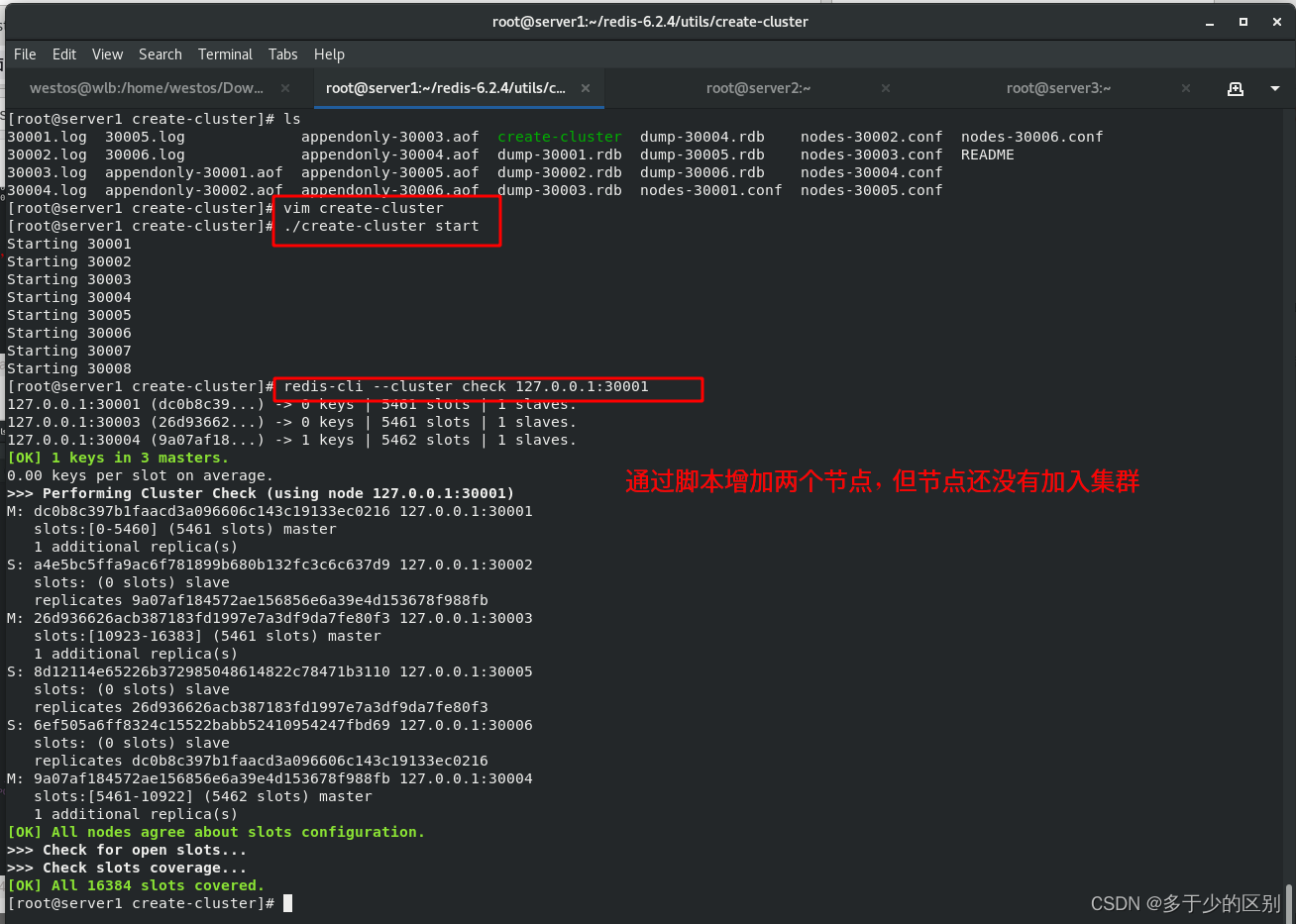Viewport: 1296px width, 924px height.
Task: Open the Edit menu
Action: coord(64,54)
